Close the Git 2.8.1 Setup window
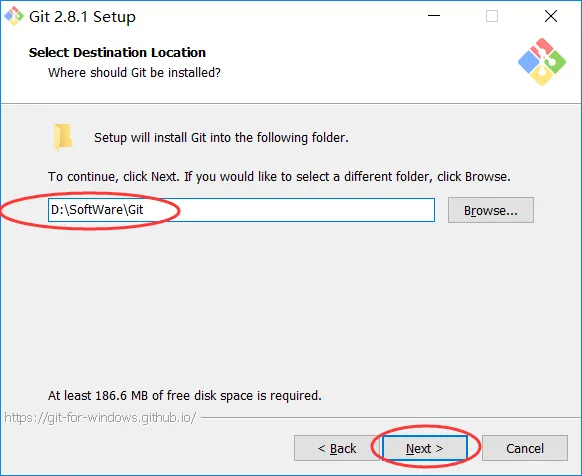 [550, 16]
